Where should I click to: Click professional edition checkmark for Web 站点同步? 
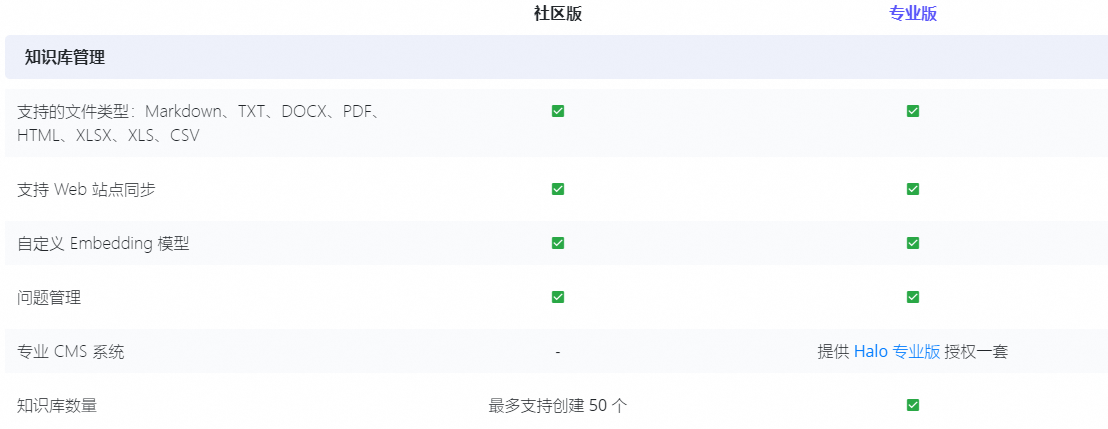(912, 189)
